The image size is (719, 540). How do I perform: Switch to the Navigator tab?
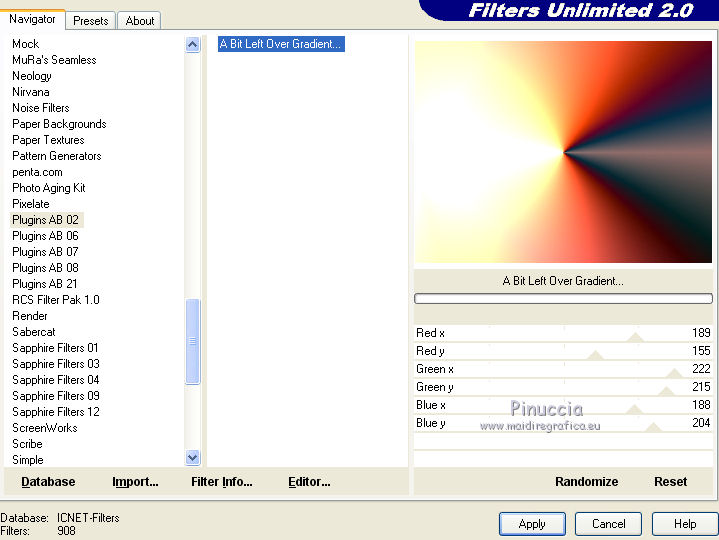[x=32, y=19]
